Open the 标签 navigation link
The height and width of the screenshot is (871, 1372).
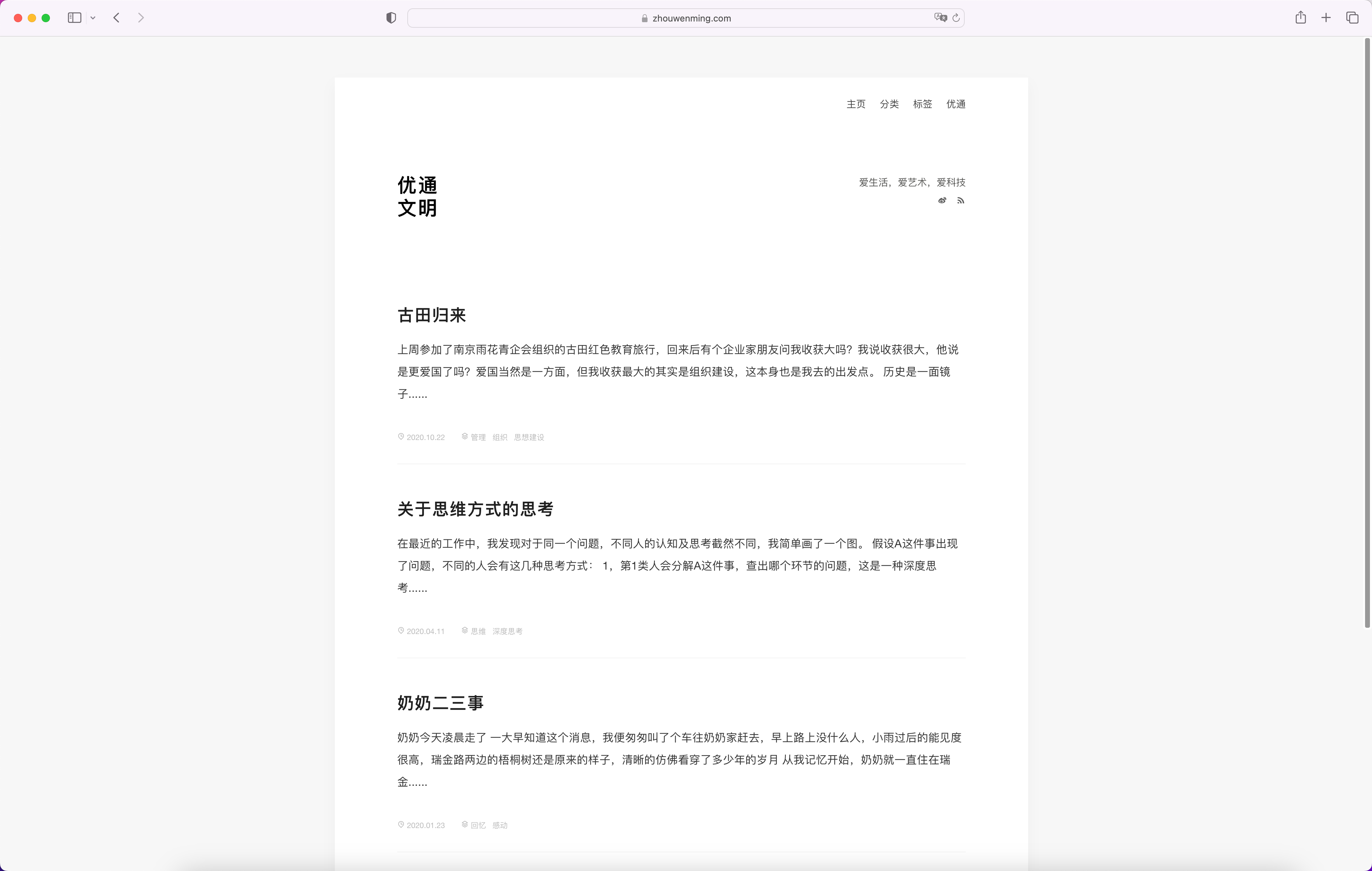click(922, 104)
